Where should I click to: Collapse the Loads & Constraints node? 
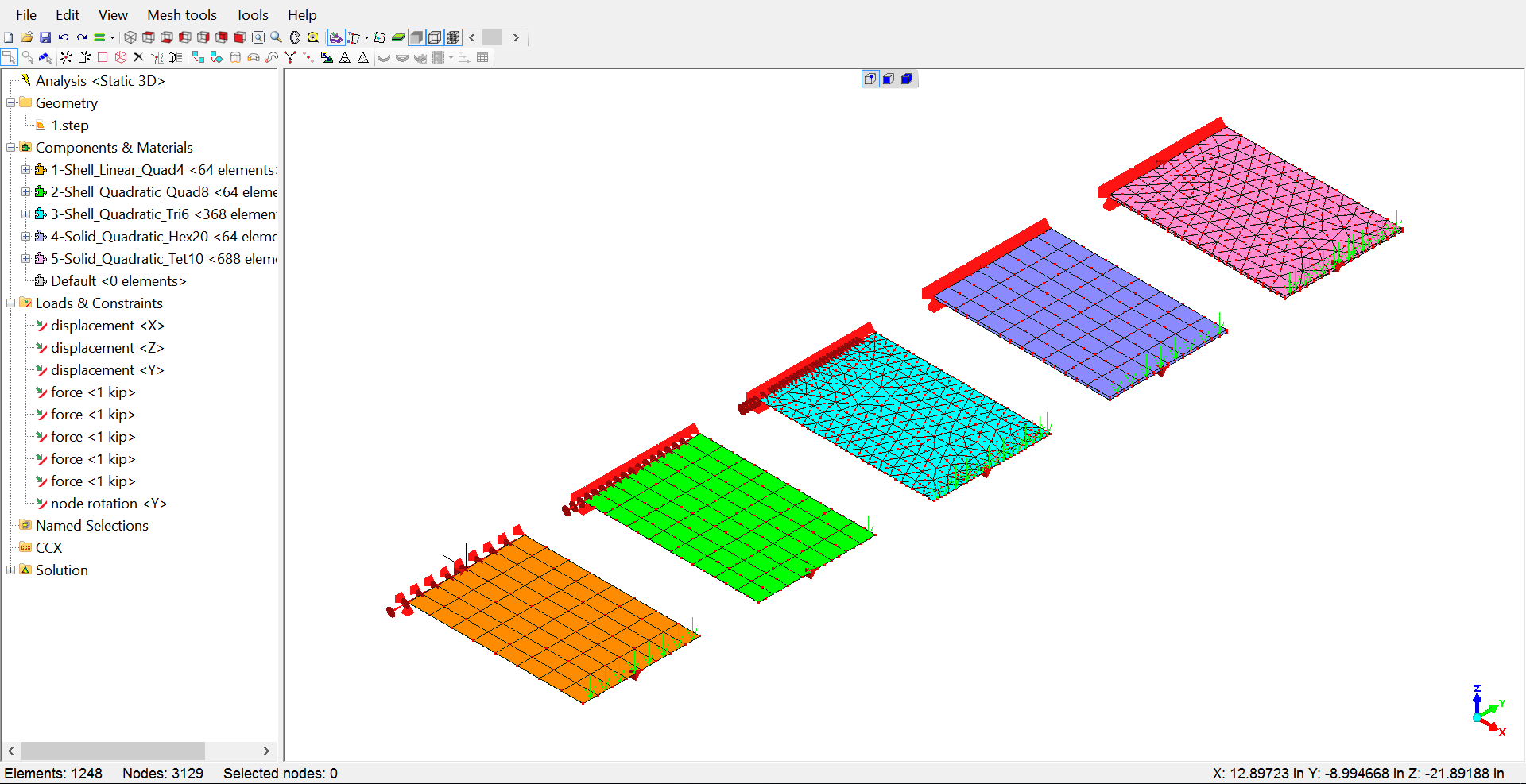pos(11,303)
